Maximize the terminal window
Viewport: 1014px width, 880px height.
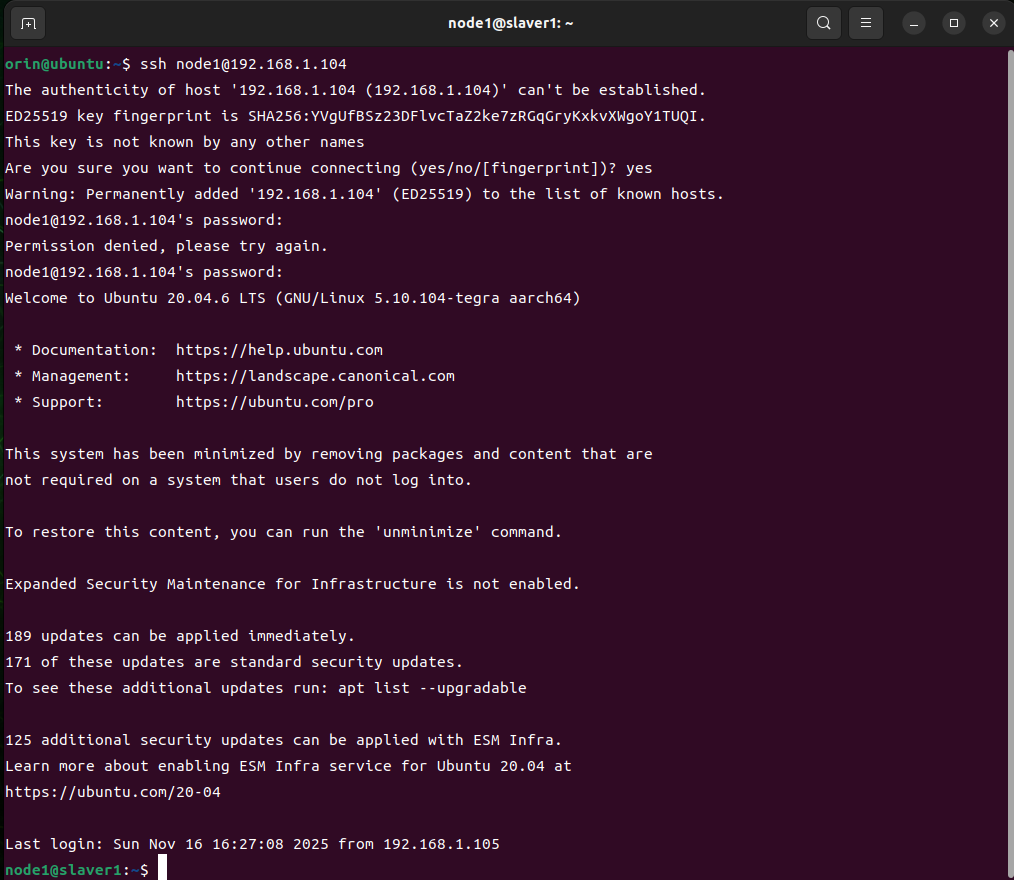click(x=954, y=23)
